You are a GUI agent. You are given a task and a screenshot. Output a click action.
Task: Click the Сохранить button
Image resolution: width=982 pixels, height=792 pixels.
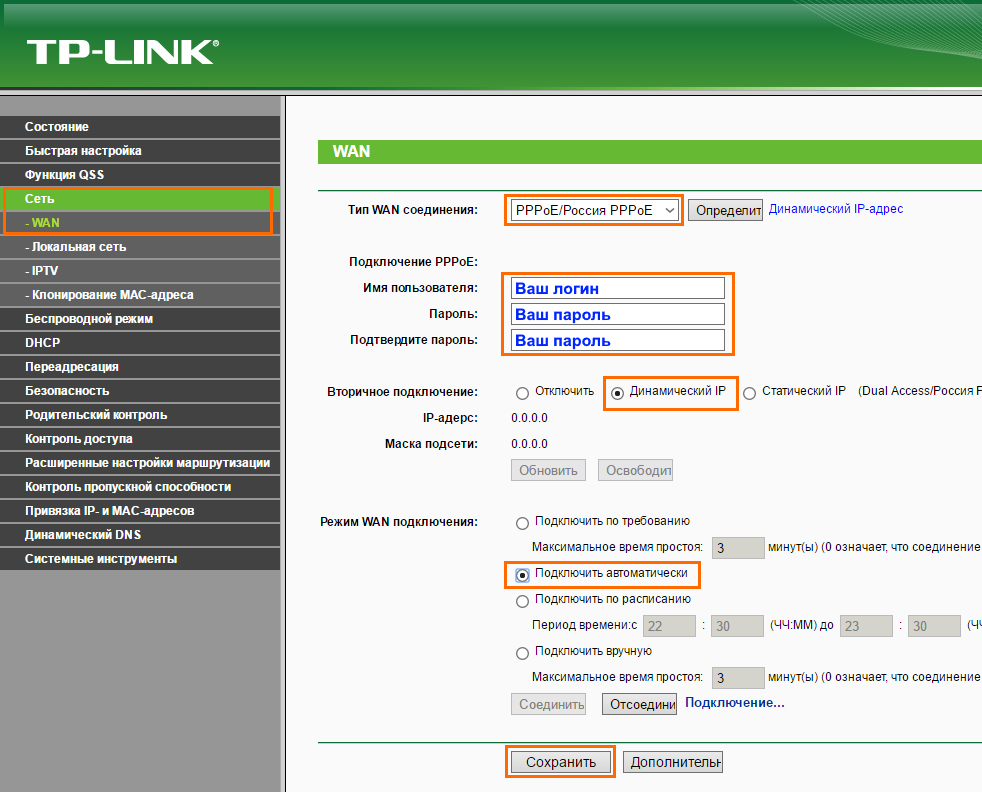pyautogui.click(x=561, y=762)
